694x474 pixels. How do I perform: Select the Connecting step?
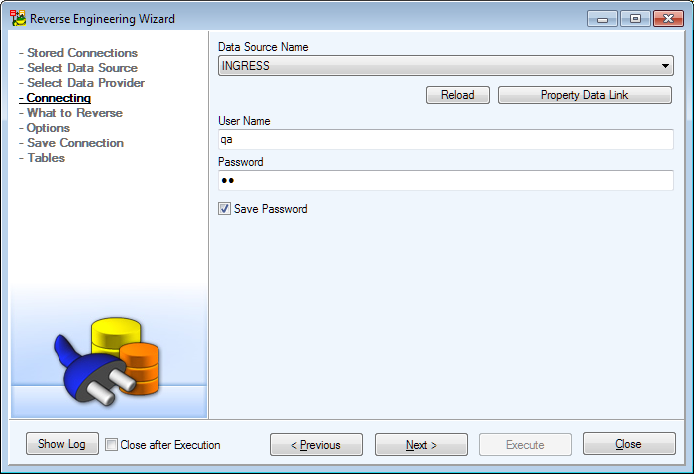(x=55, y=98)
